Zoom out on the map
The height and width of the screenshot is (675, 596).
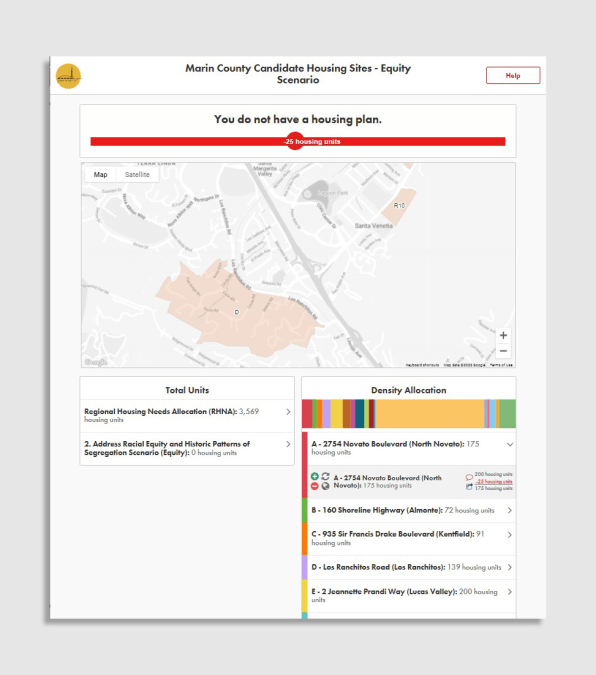point(503,351)
